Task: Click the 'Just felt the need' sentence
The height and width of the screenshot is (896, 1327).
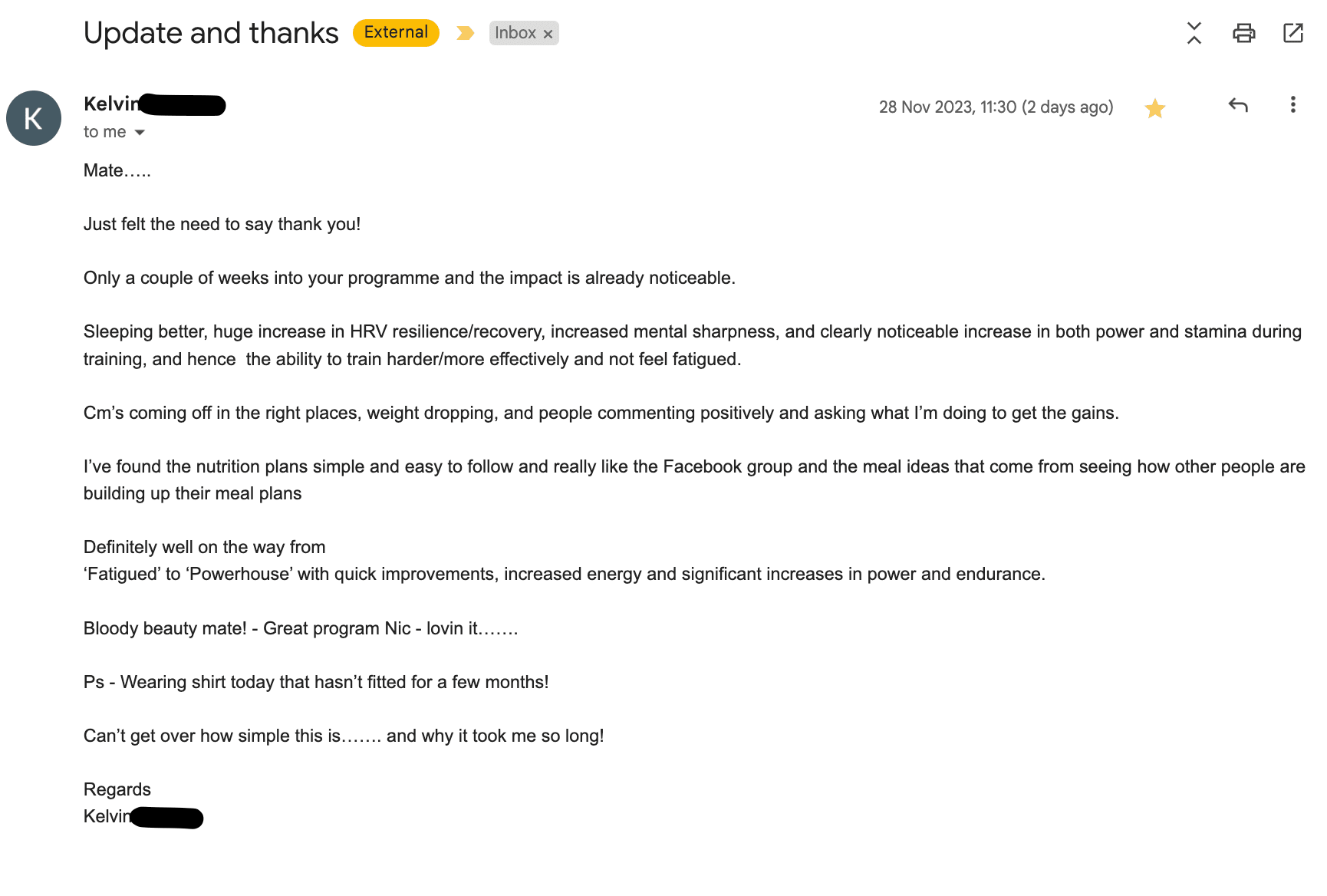Action: [x=222, y=224]
